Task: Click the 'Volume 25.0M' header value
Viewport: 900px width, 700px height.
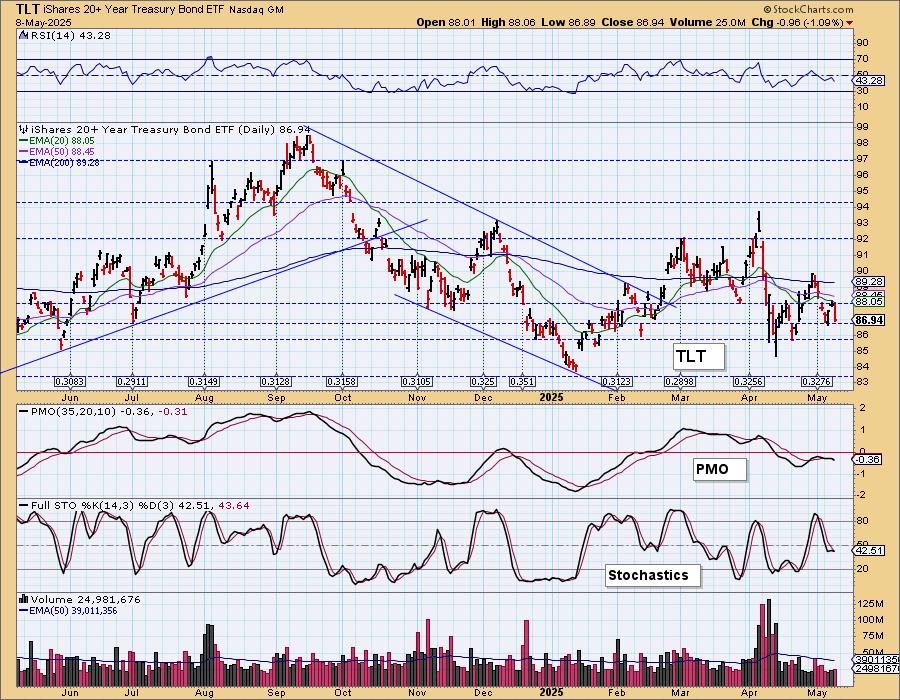Action: pyautogui.click(x=708, y=23)
